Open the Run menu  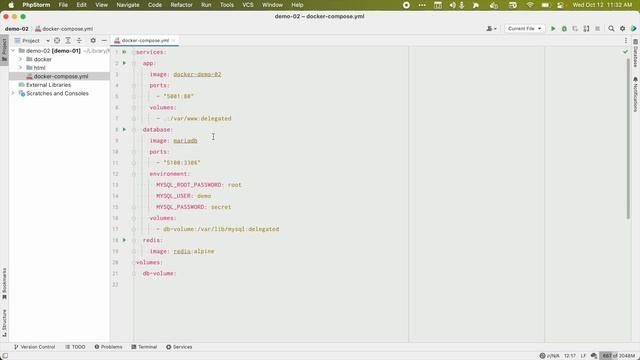[x=206, y=5]
